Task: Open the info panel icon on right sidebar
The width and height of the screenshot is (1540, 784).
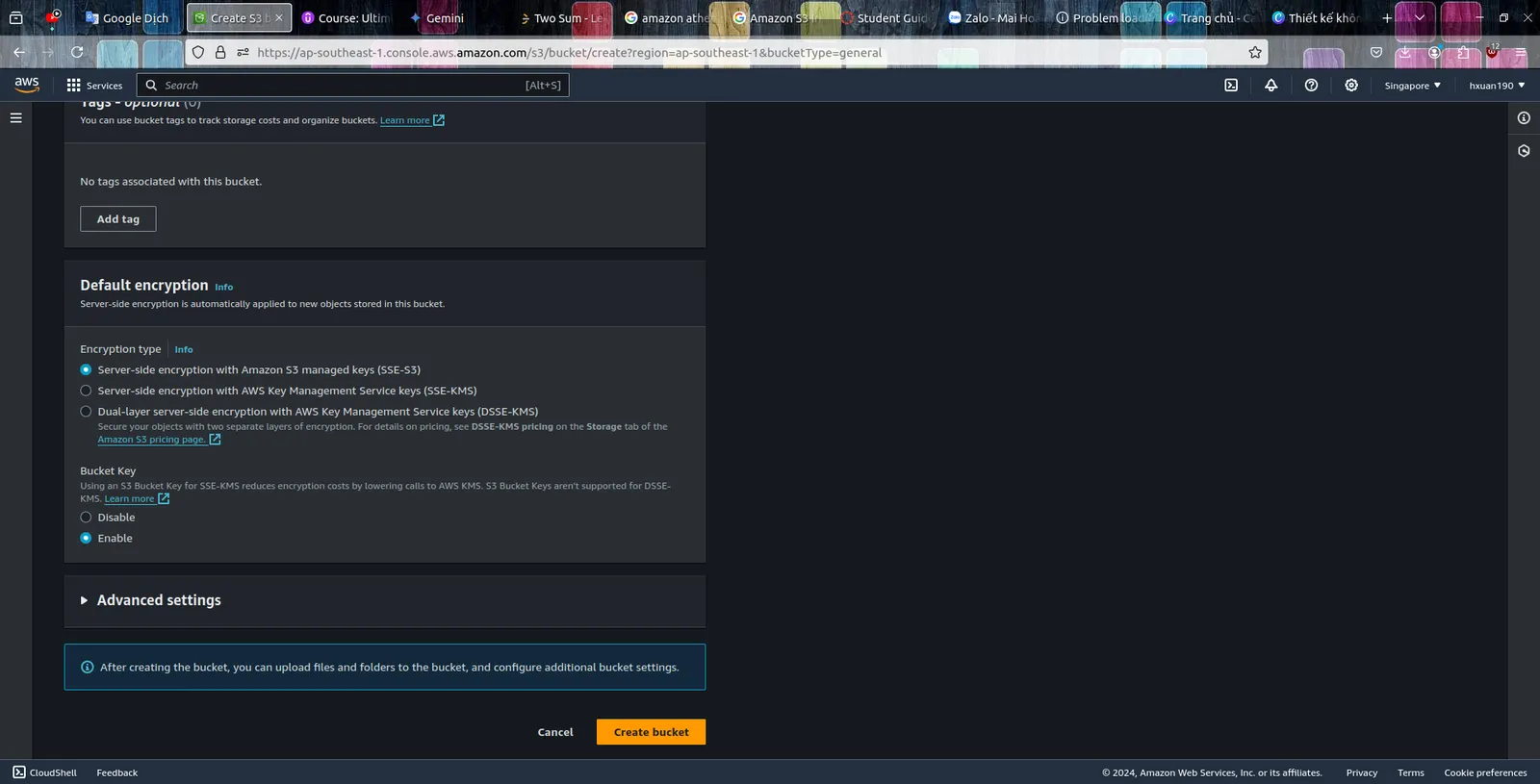Action: (1524, 117)
